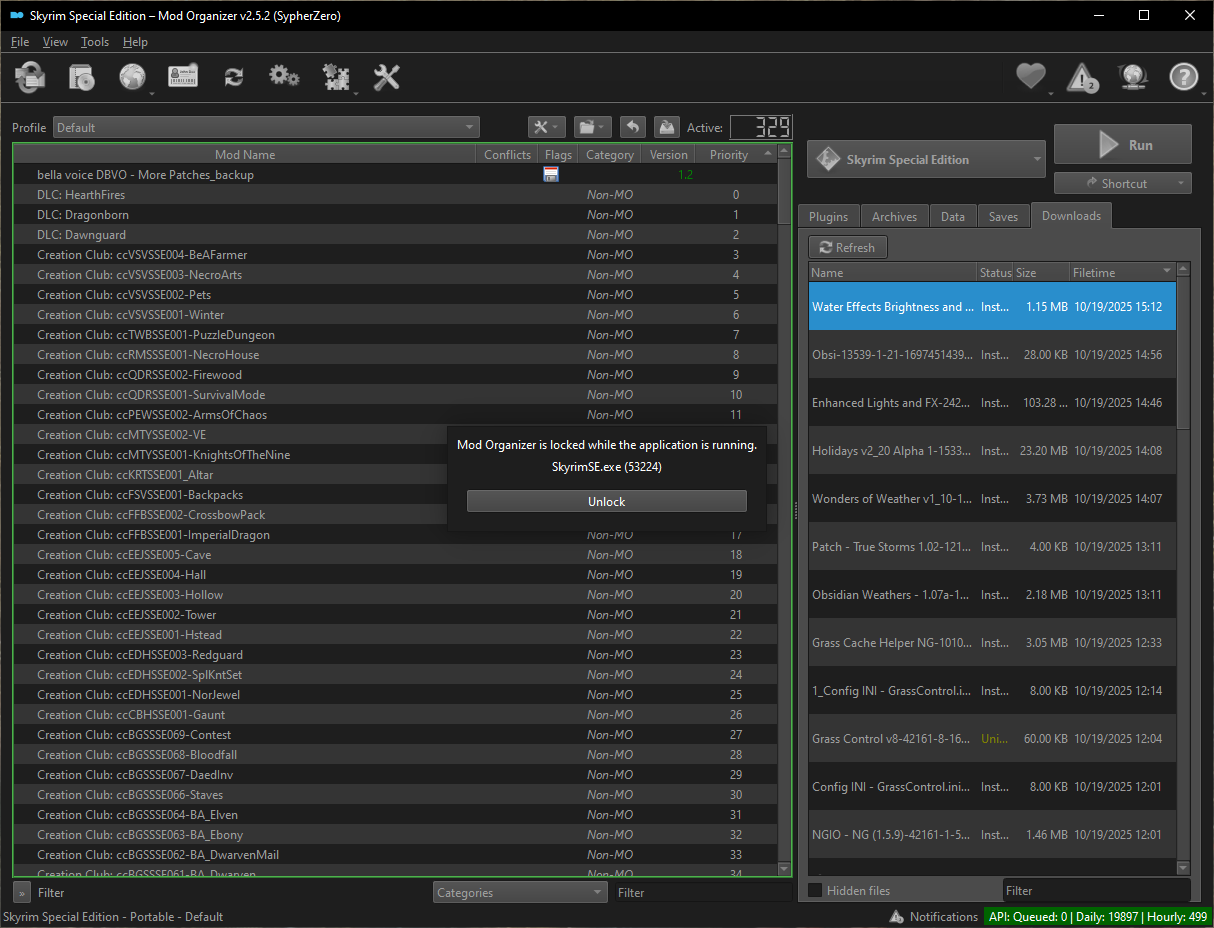Click the Notifications warning in status bar
Screen dimensions: 1214x928
pos(933,916)
